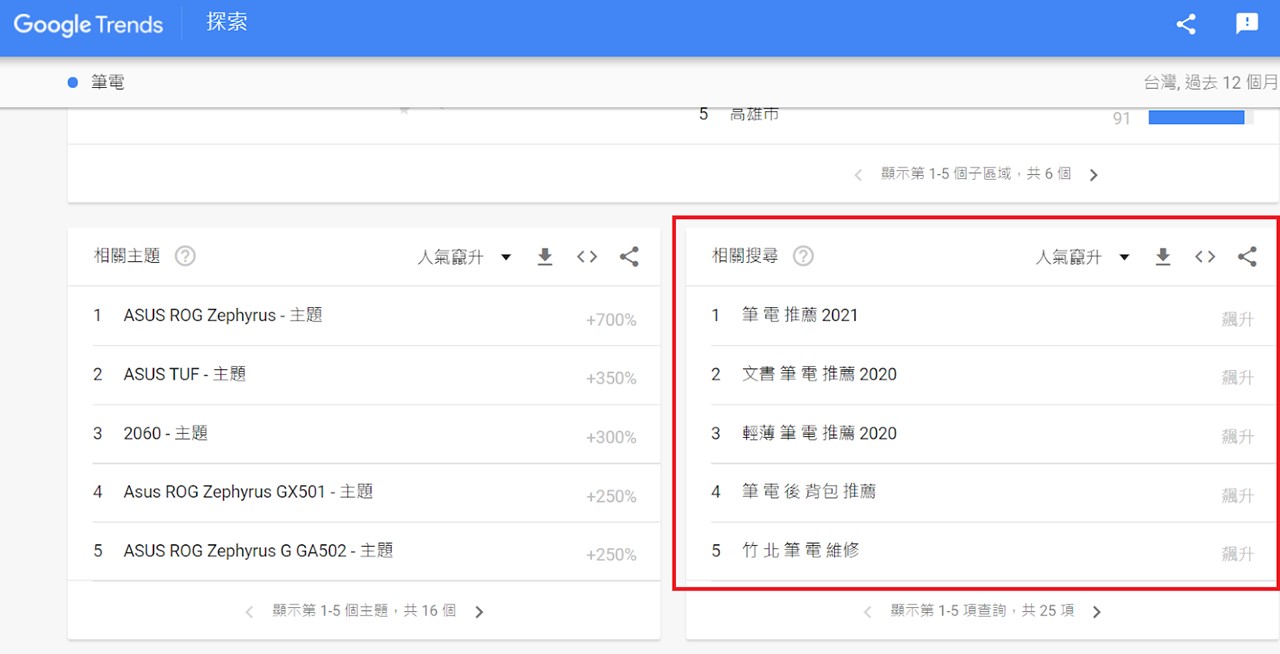Click the +700% value for ASUS ROG Zephyrus
This screenshot has width=1280, height=654.
611,320
